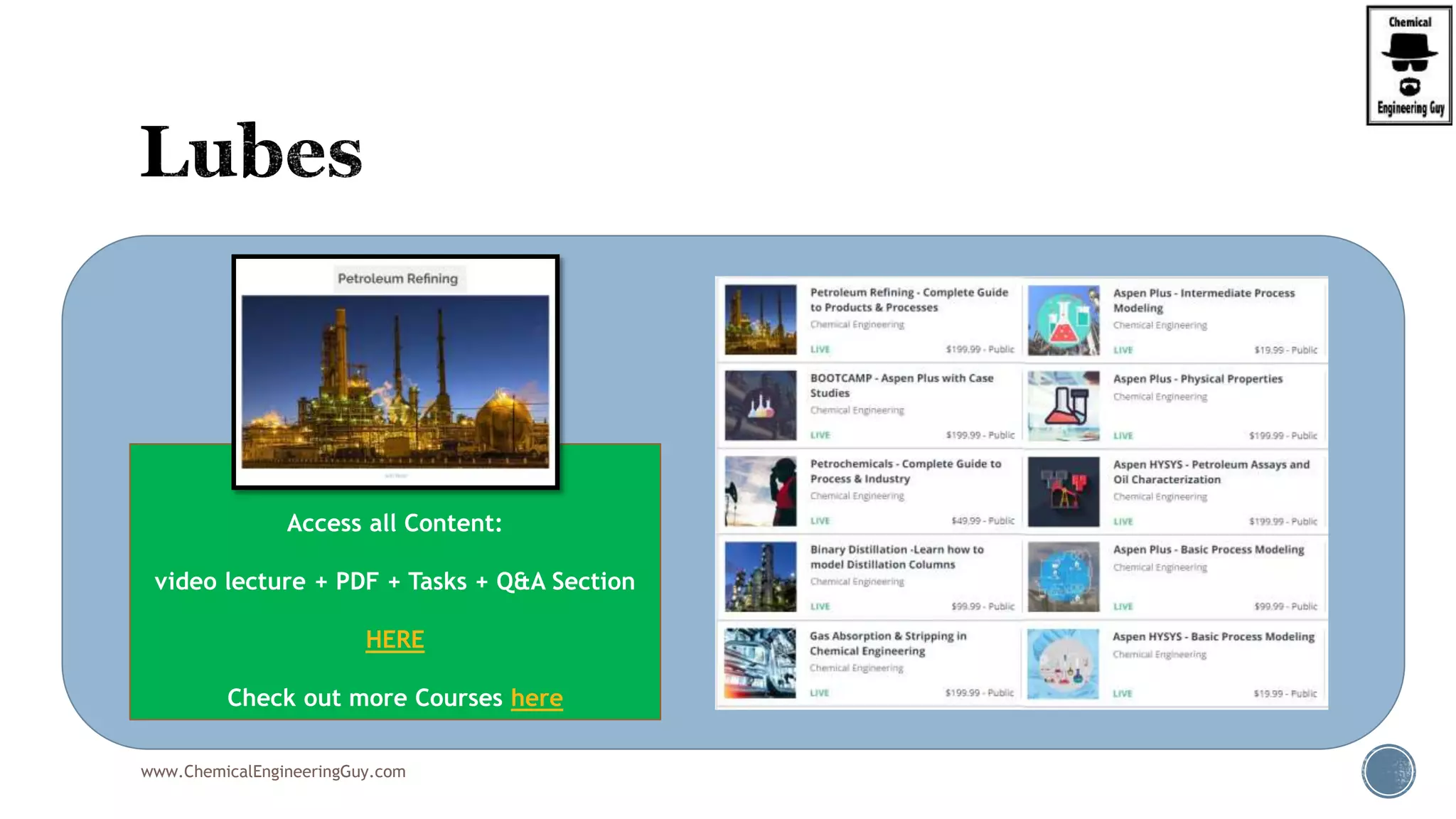Open Petroleum Refining Complete Guide course thumbnail
The height and width of the screenshot is (819, 1456).
760,319
